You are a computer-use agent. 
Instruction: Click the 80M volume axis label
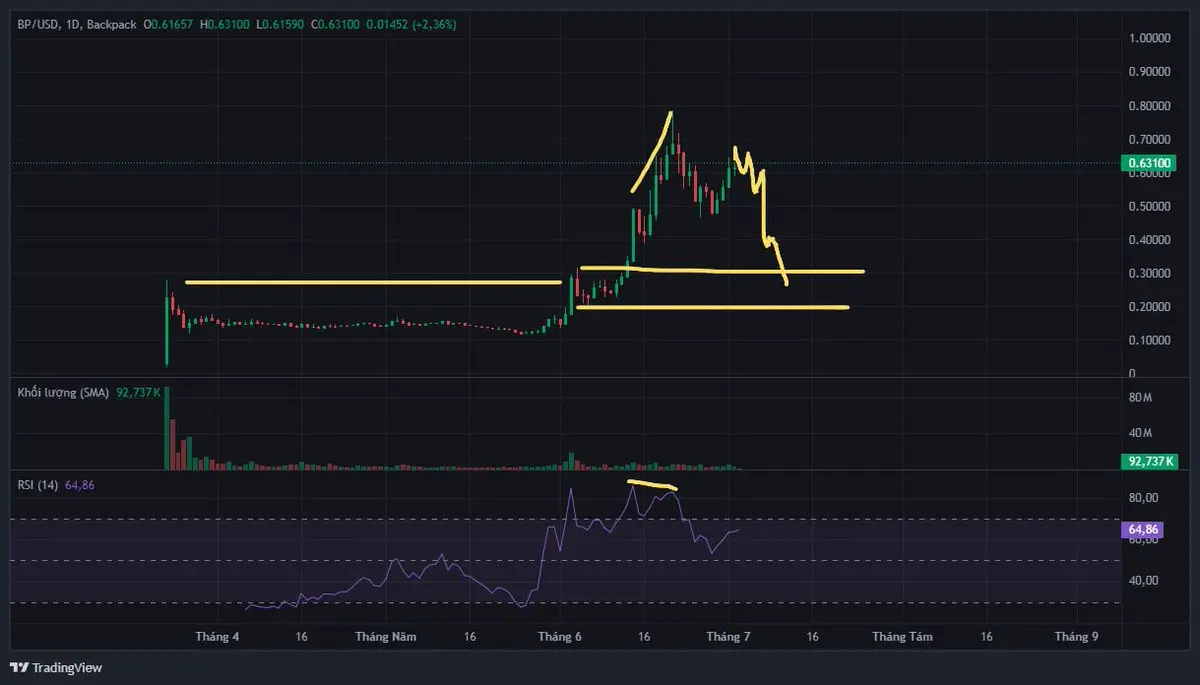1141,397
